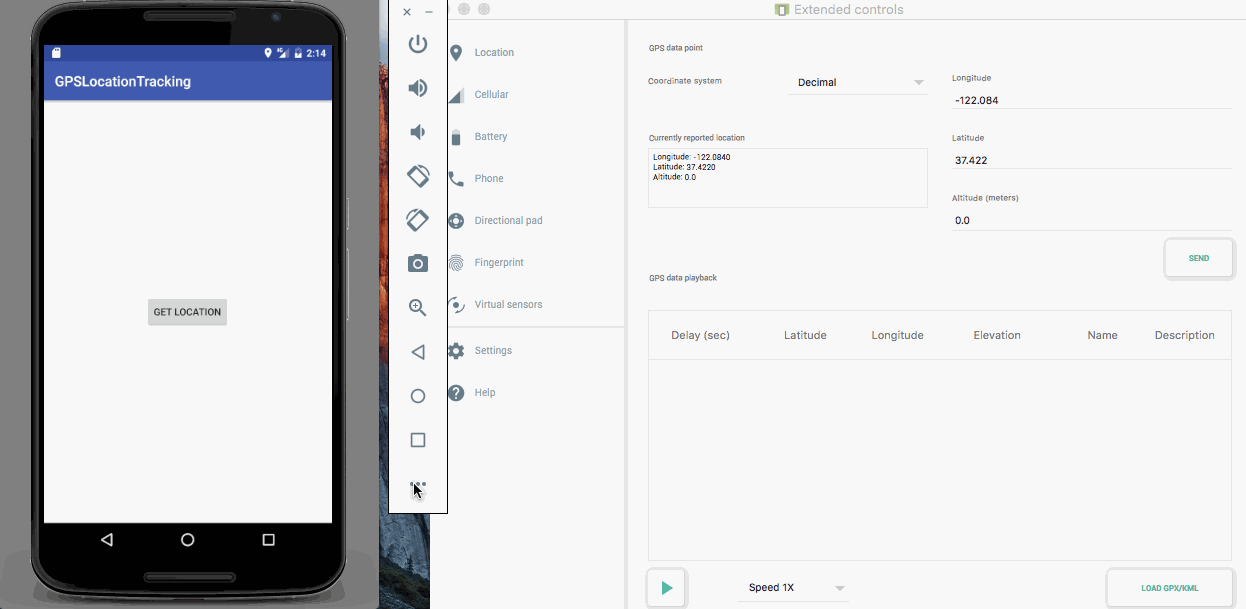Expand the more options menu below Overview

click(x=418, y=484)
